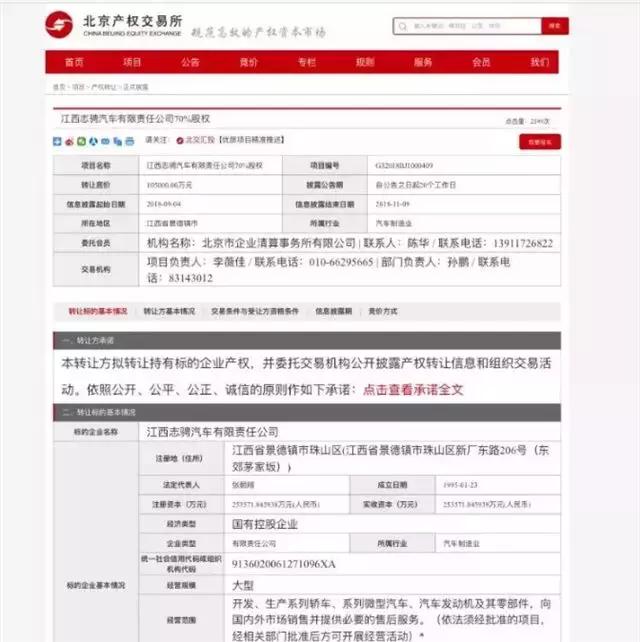
Task: Click the 国有控股企业 economic type value
Action: (265, 524)
